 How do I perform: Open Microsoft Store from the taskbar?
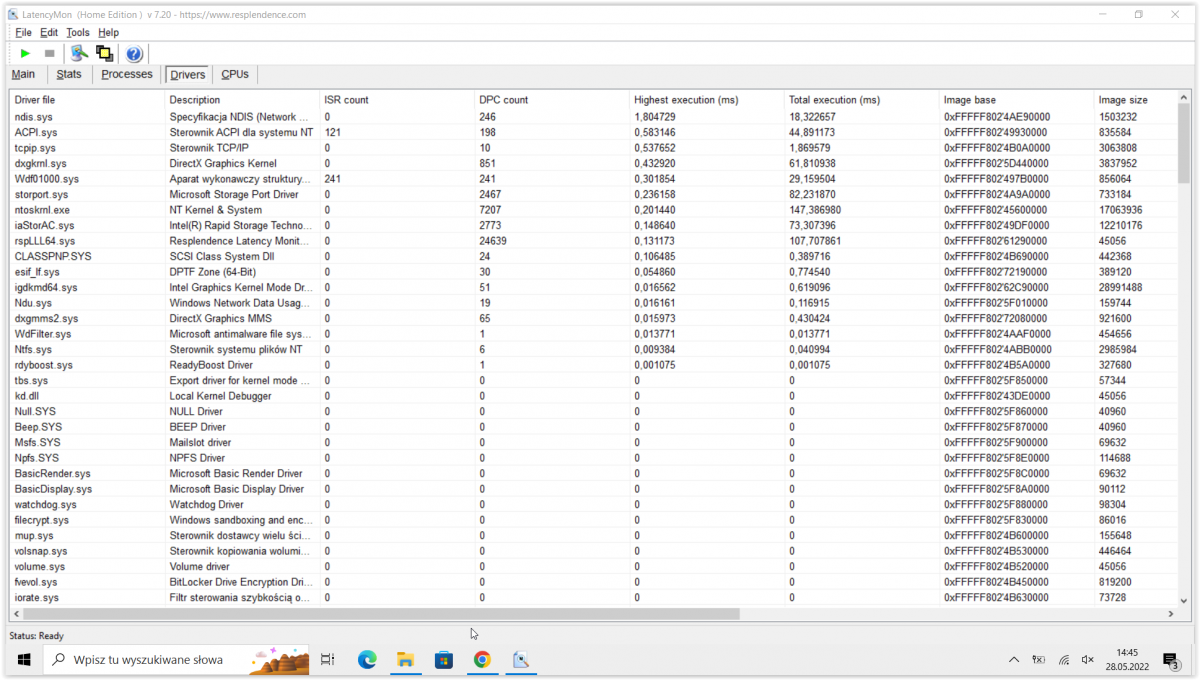pos(444,660)
